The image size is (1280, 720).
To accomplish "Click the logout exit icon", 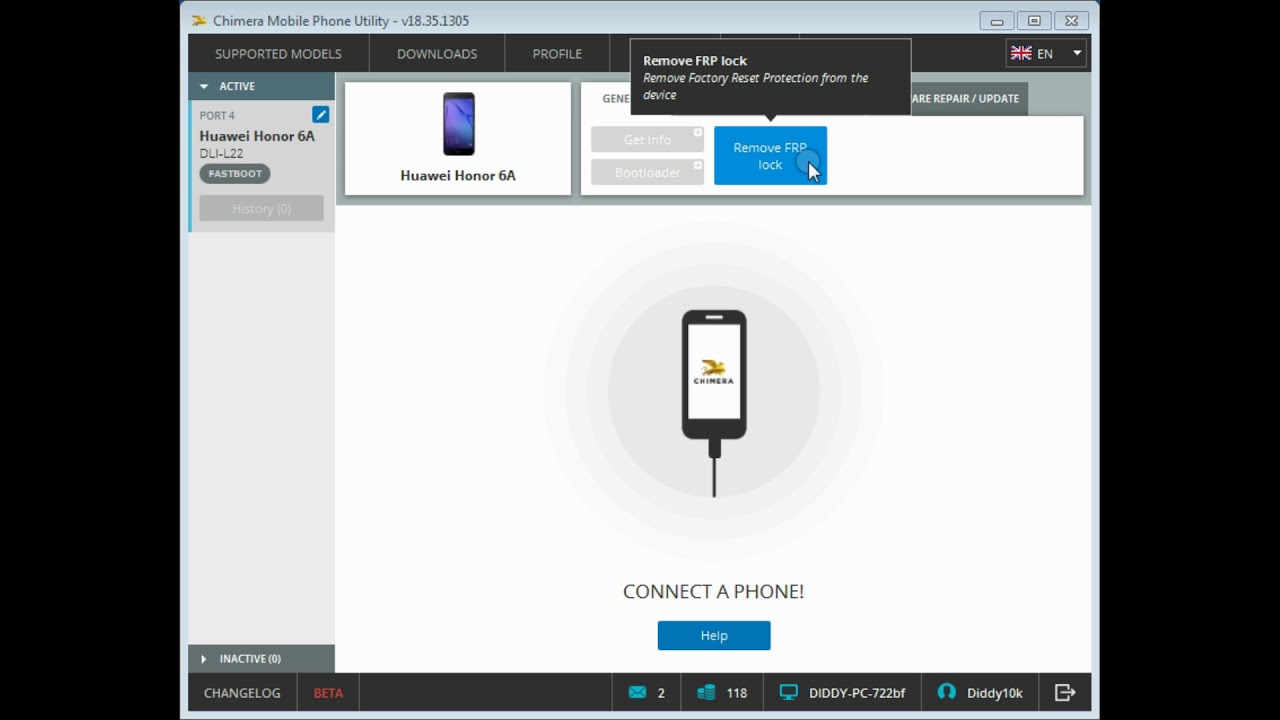I will 1065,692.
